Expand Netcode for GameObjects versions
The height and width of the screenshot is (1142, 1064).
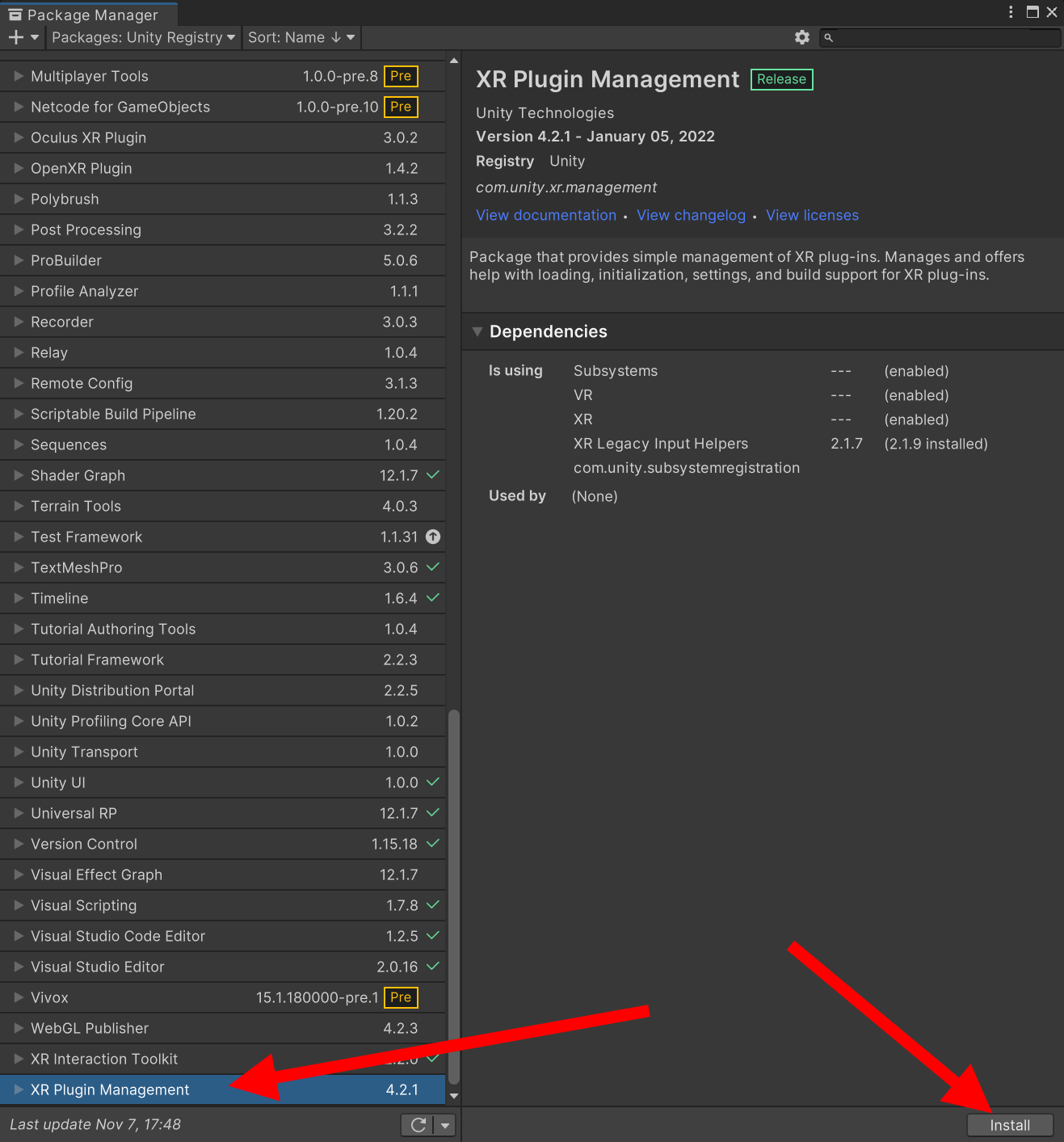pyautogui.click(x=19, y=107)
